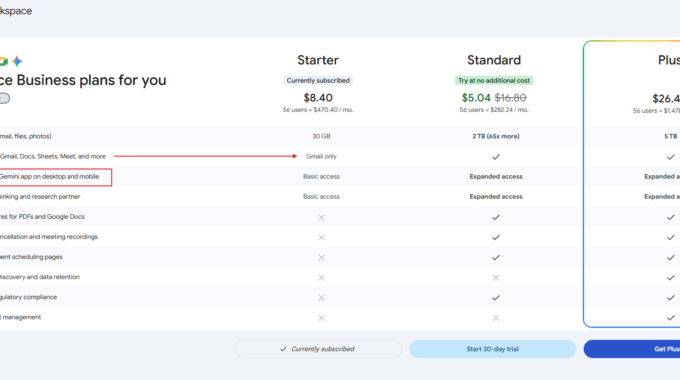Click Starter X in PDFs and Google Docs row
The width and height of the screenshot is (680, 380).
pos(321,217)
